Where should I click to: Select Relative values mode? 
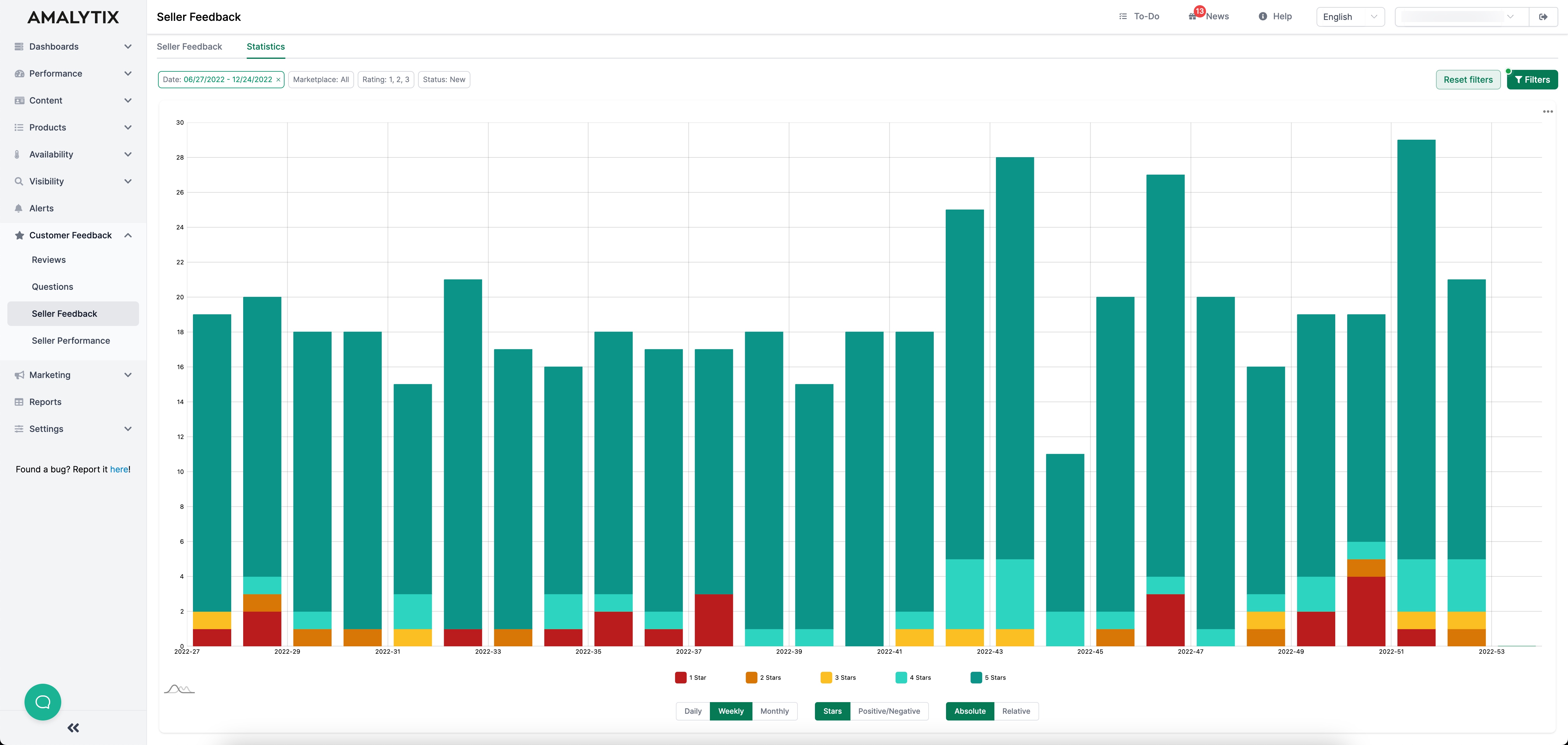pos(1016,711)
